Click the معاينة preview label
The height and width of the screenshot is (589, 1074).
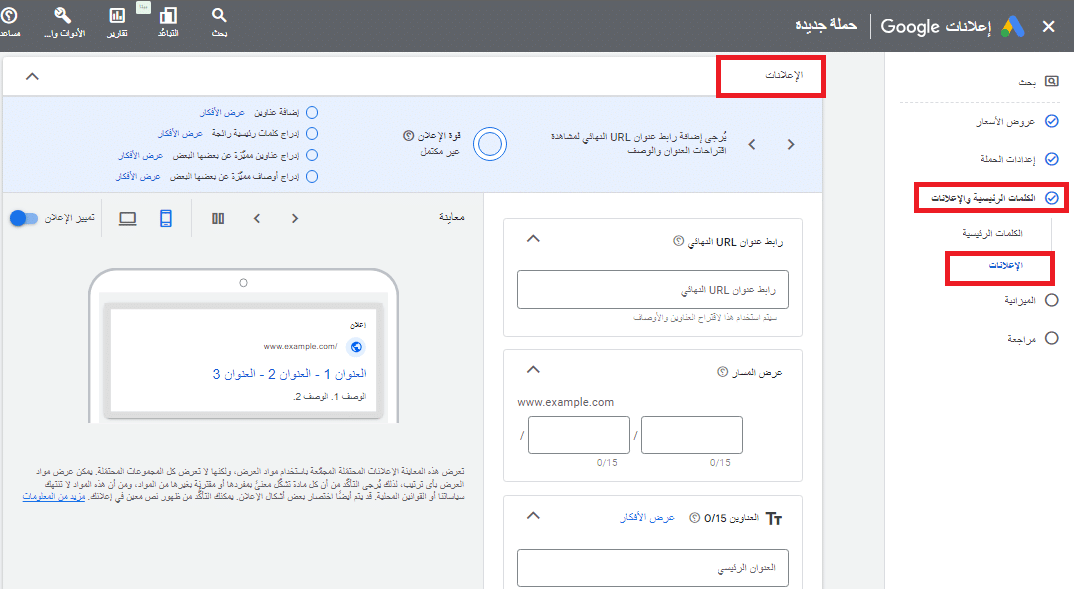451,217
